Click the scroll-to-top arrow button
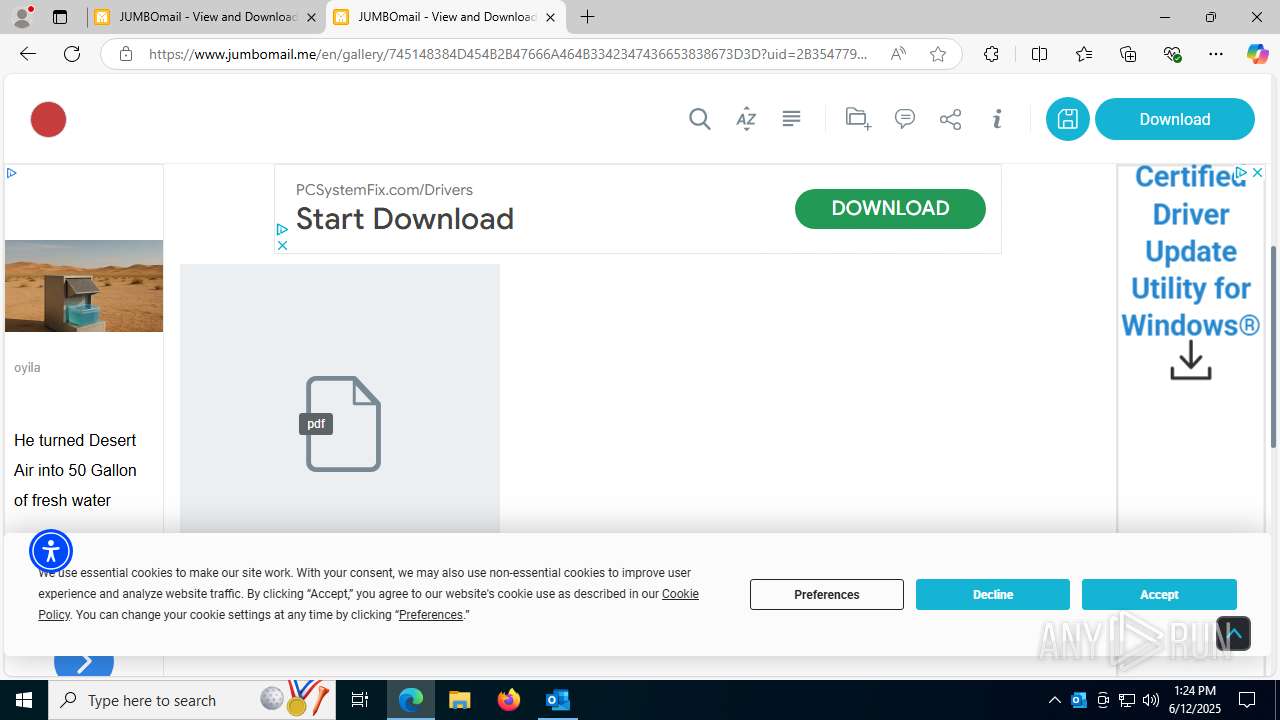1280x720 pixels. (1234, 633)
